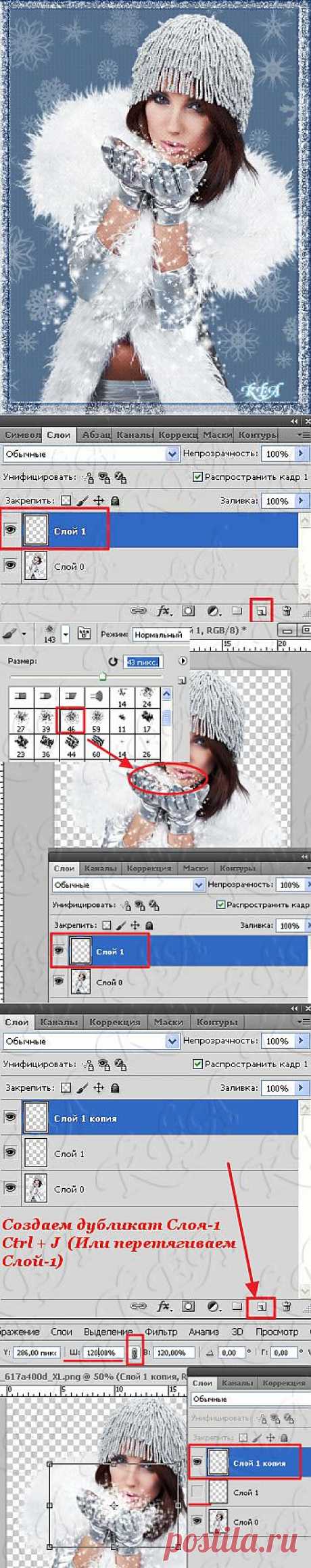Create adjustment layer icon in three-layer panel
This screenshot has height=1568, width=311.
(x=214, y=1306)
